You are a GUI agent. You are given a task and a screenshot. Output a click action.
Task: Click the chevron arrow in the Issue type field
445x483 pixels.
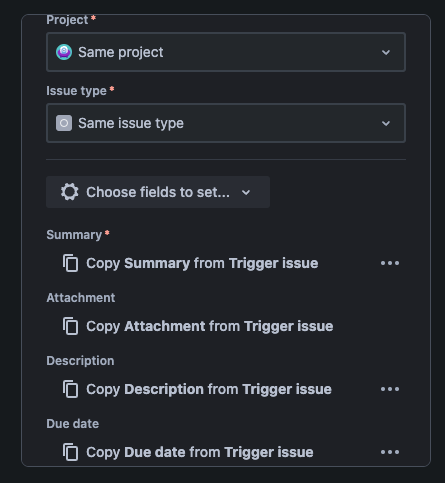coord(386,123)
